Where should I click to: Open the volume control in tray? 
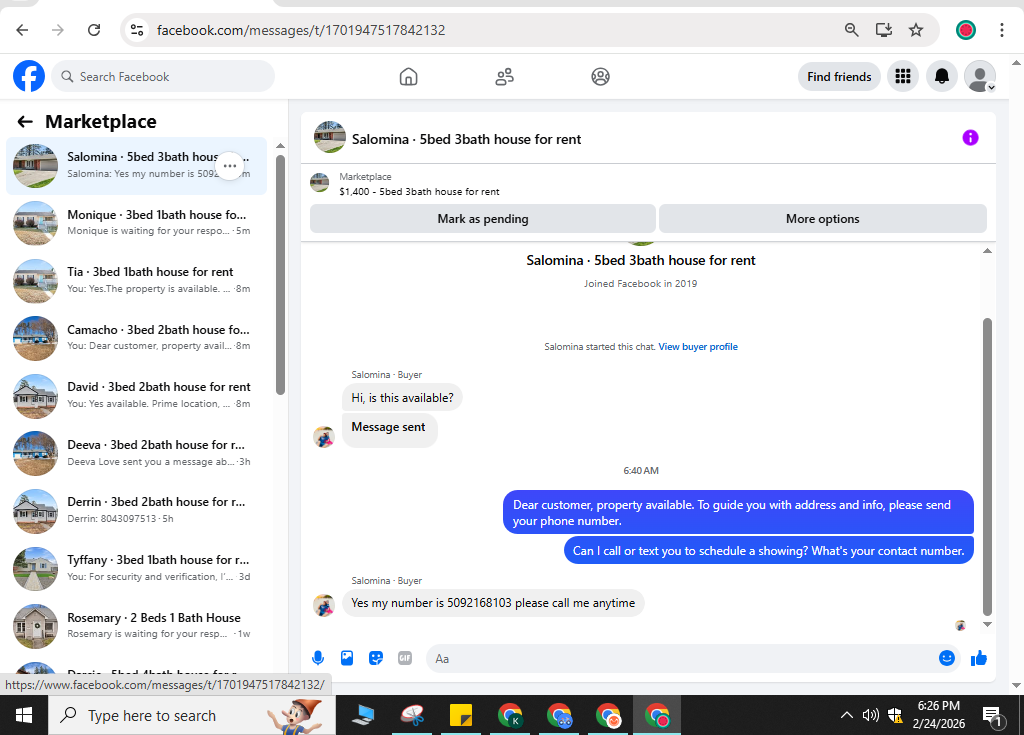coord(870,715)
